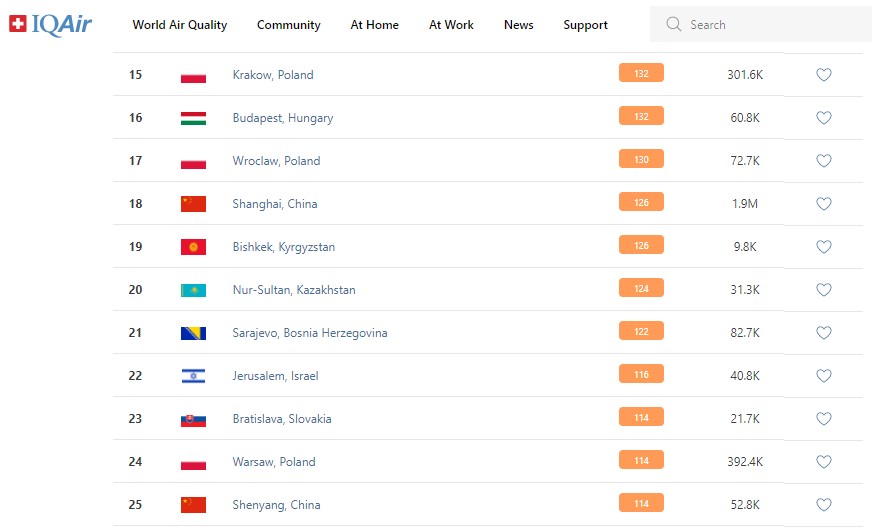Toggle favorite heart for Warsaw, Poland
This screenshot has height=528, width=872.
(824, 462)
